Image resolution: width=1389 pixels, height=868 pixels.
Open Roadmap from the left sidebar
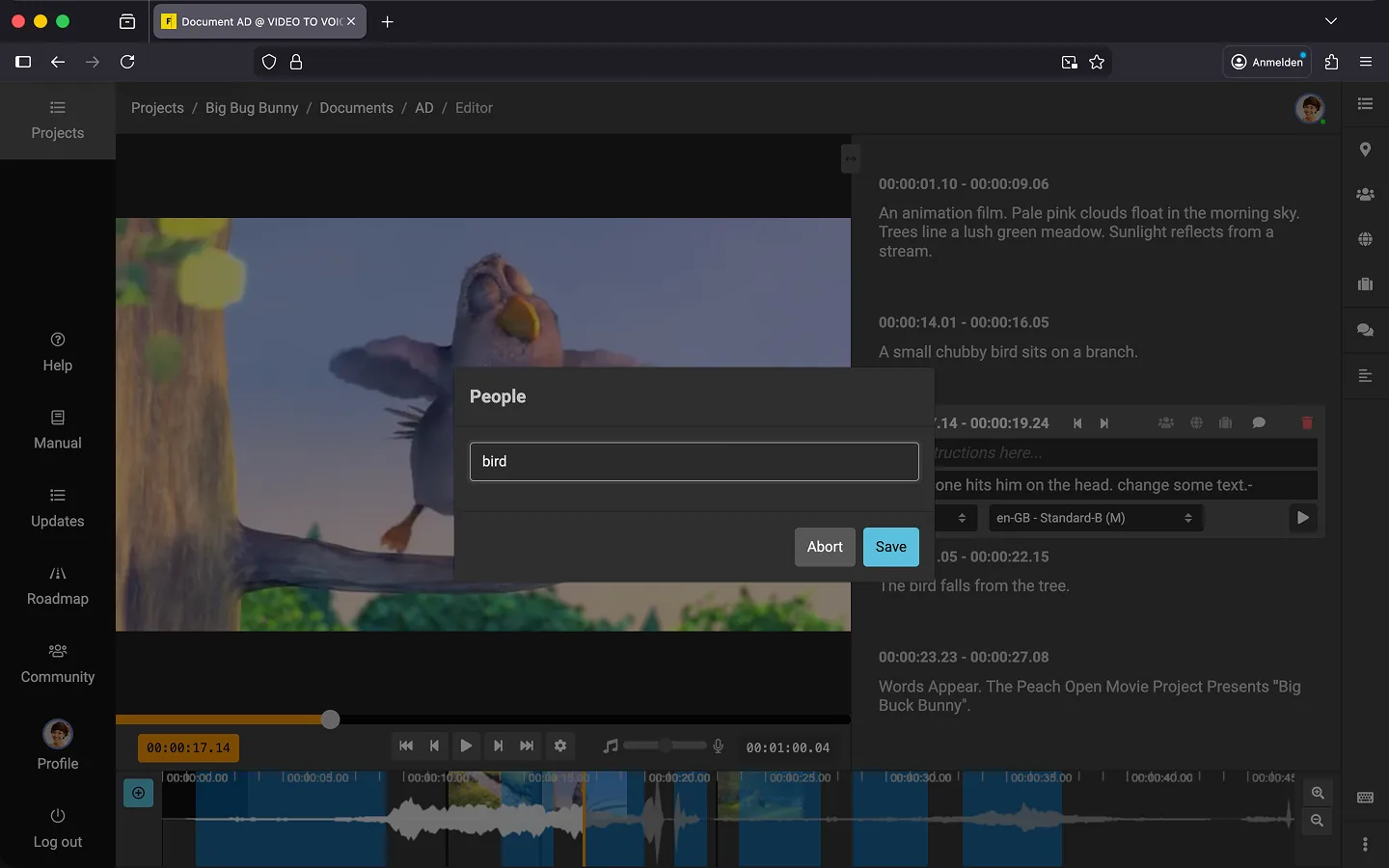[x=58, y=585]
